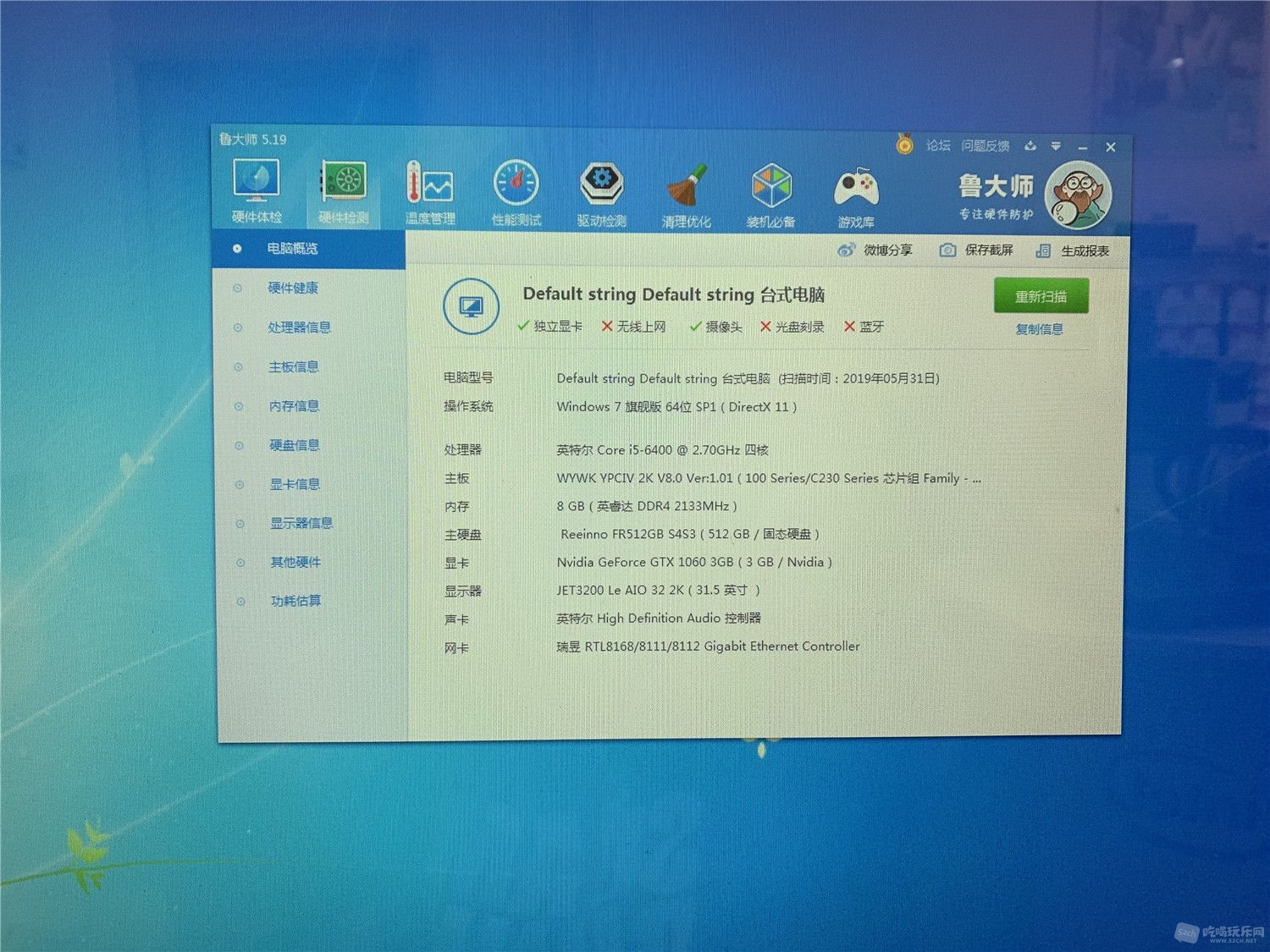Click the skin/theme icon beside 问题反馈
Viewport: 1270px width, 952px height.
1030,146
